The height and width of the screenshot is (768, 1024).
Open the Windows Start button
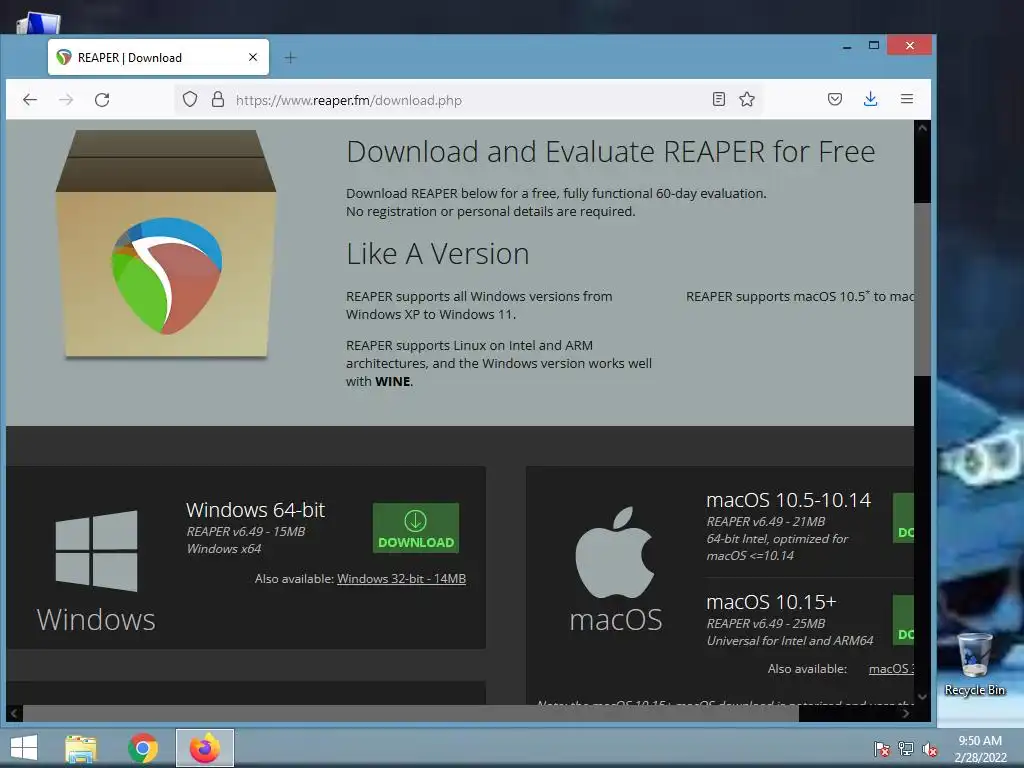tap(24, 748)
